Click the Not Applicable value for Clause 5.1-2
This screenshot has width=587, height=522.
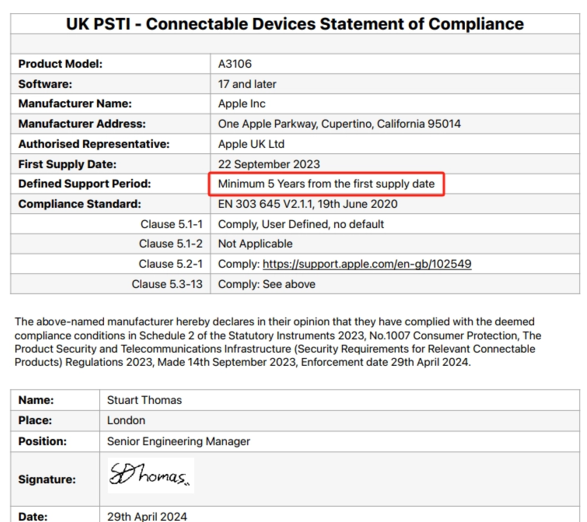(255, 244)
